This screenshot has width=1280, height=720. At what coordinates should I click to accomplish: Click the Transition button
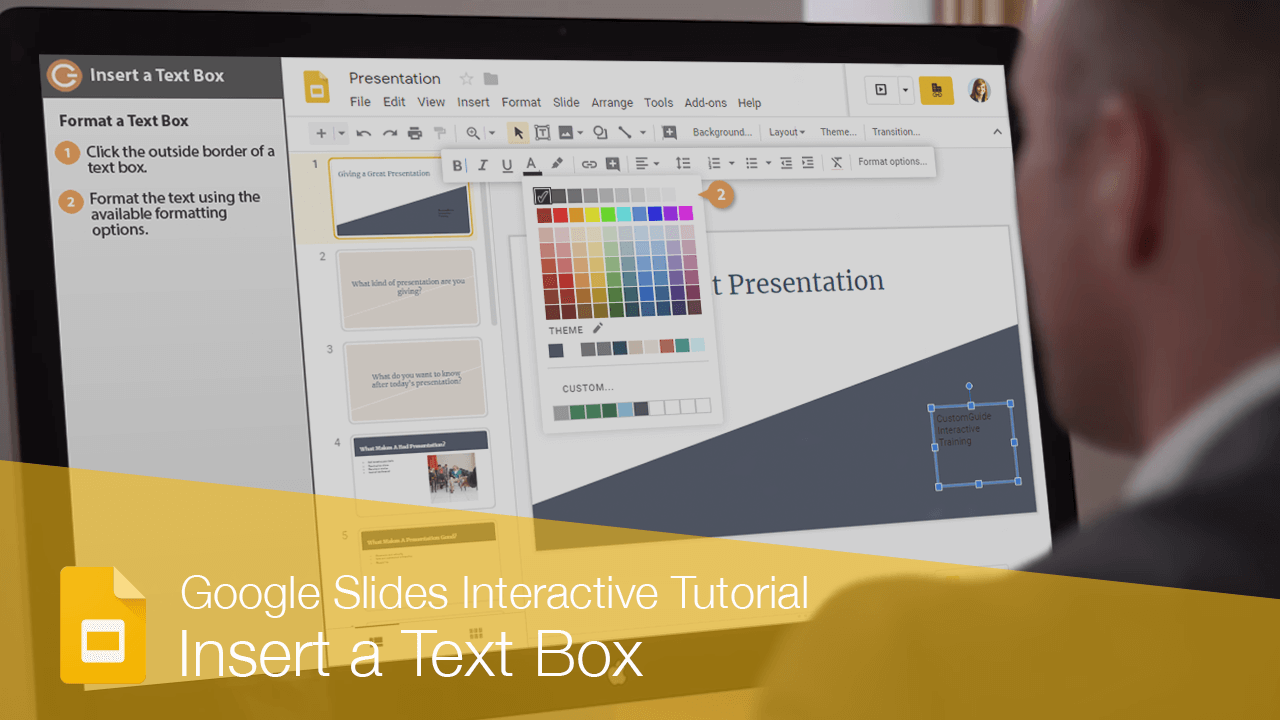point(896,131)
